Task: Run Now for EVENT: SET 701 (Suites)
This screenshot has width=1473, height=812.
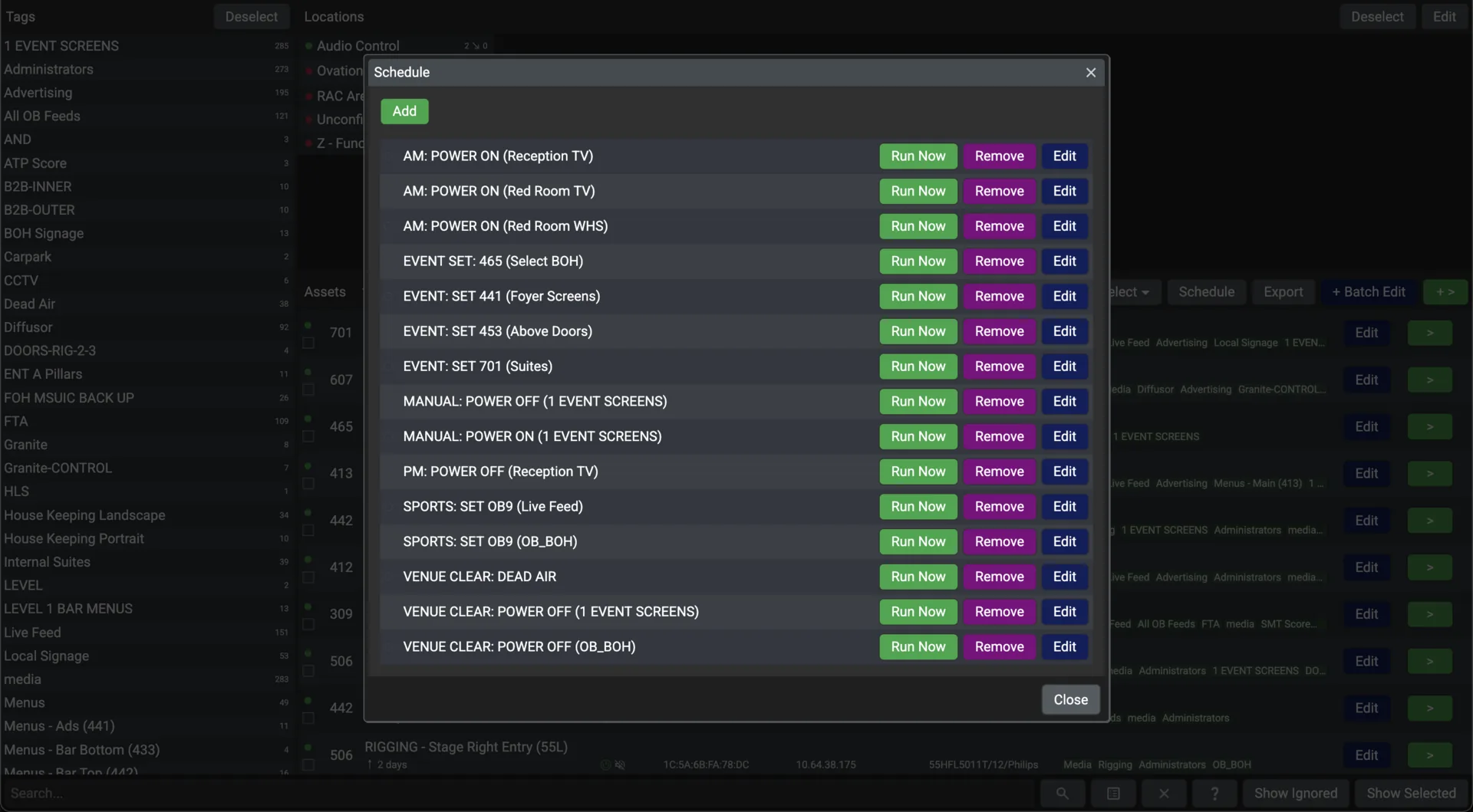Action: click(918, 367)
